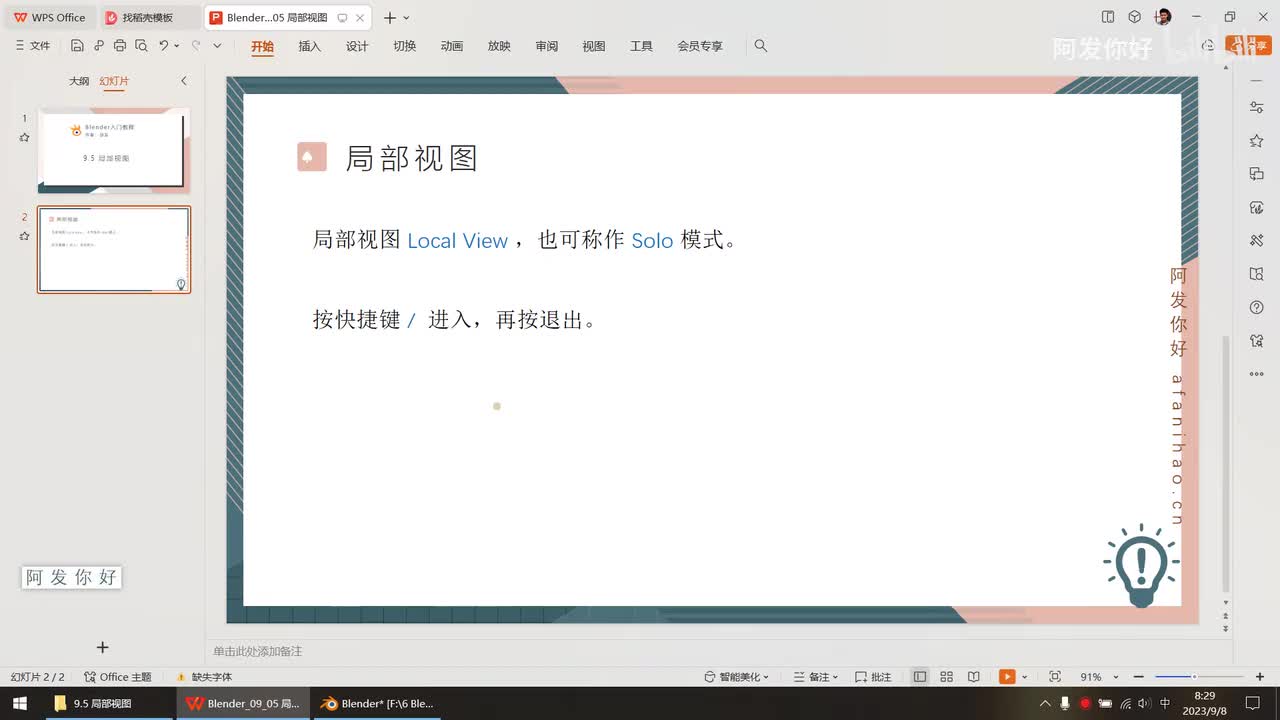Switch to the 大纲 outline tab
The image size is (1280, 720).
point(79,81)
